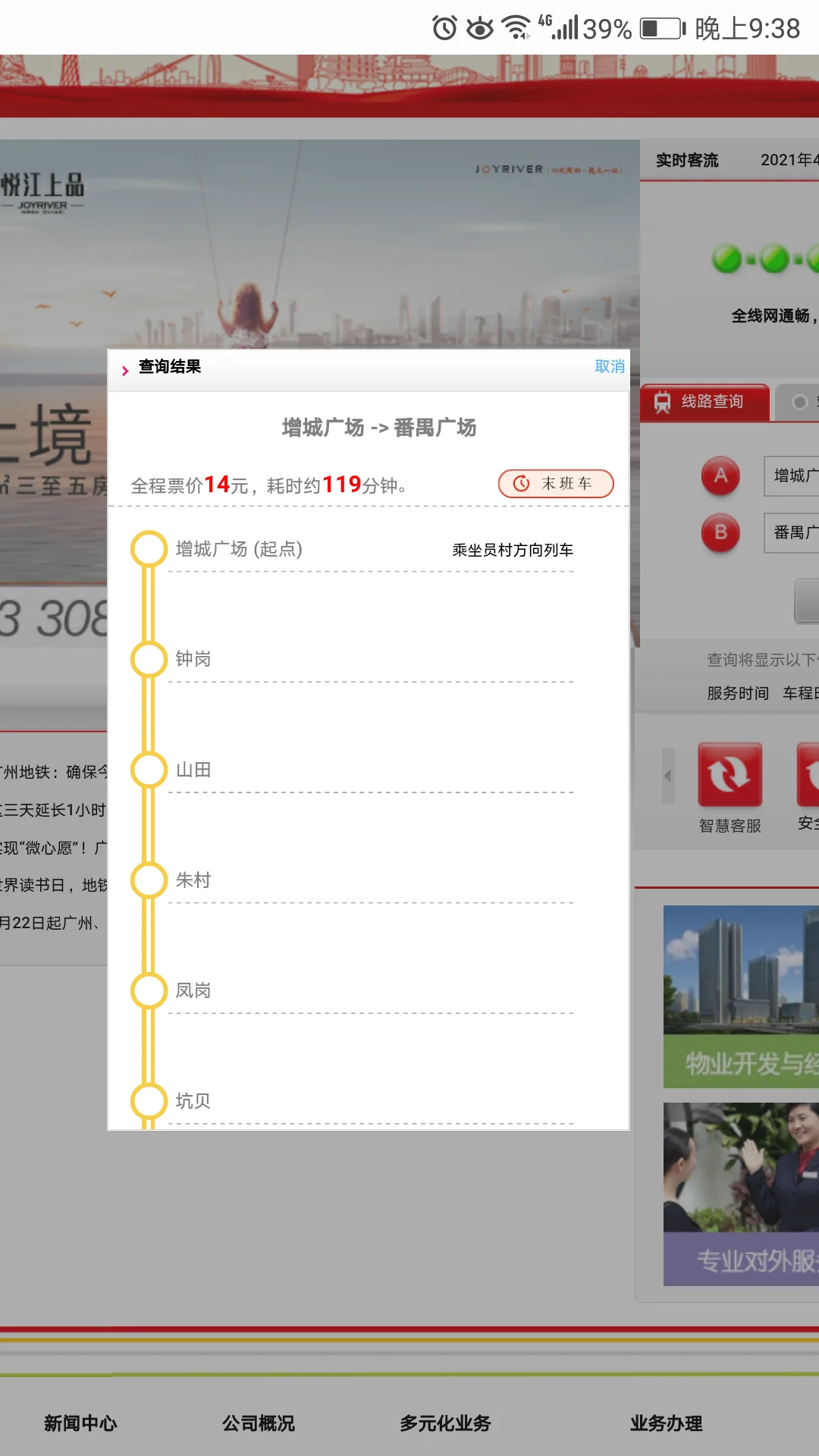Image resolution: width=819 pixels, height=1456 pixels.
Task: Switch to the 线路查询 tab
Action: [705, 402]
